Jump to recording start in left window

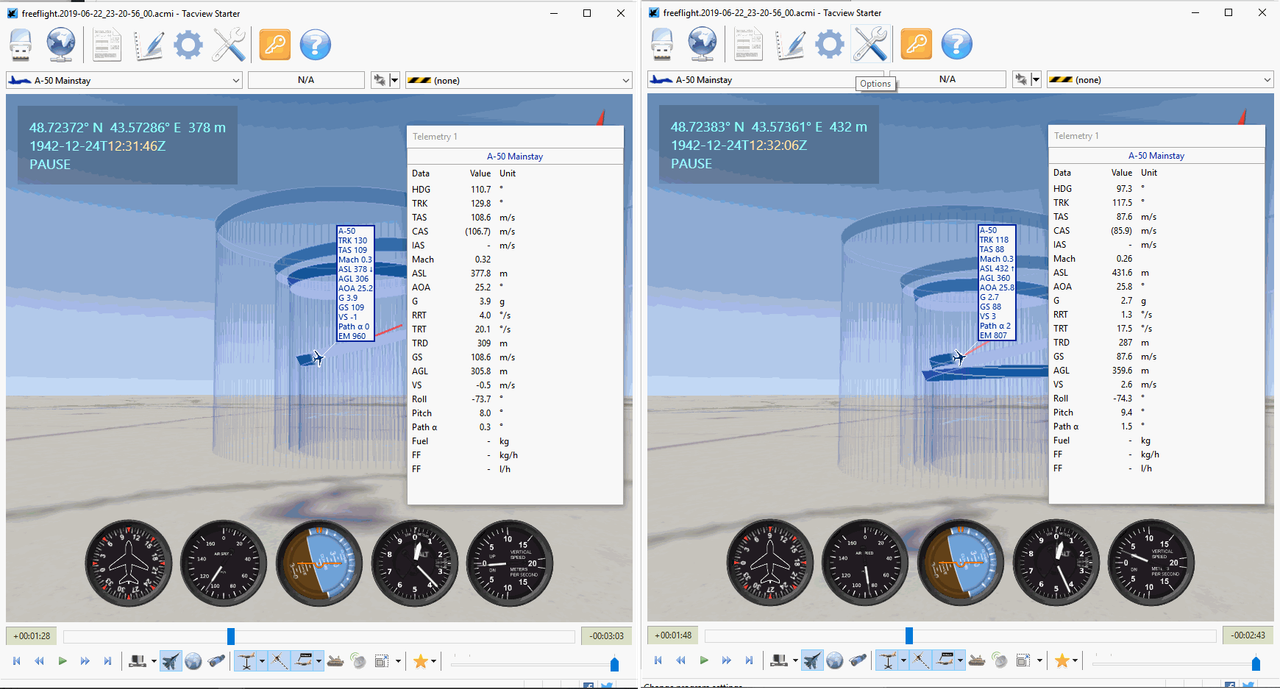click(x=16, y=661)
